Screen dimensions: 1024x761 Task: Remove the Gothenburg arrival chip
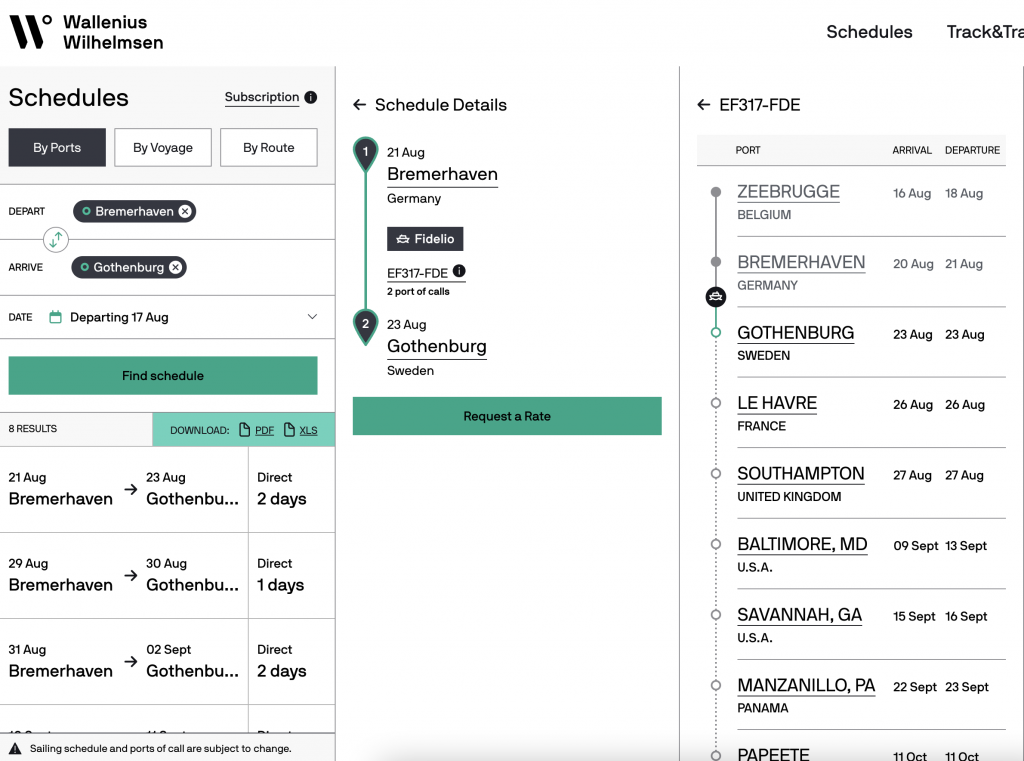[x=176, y=267]
